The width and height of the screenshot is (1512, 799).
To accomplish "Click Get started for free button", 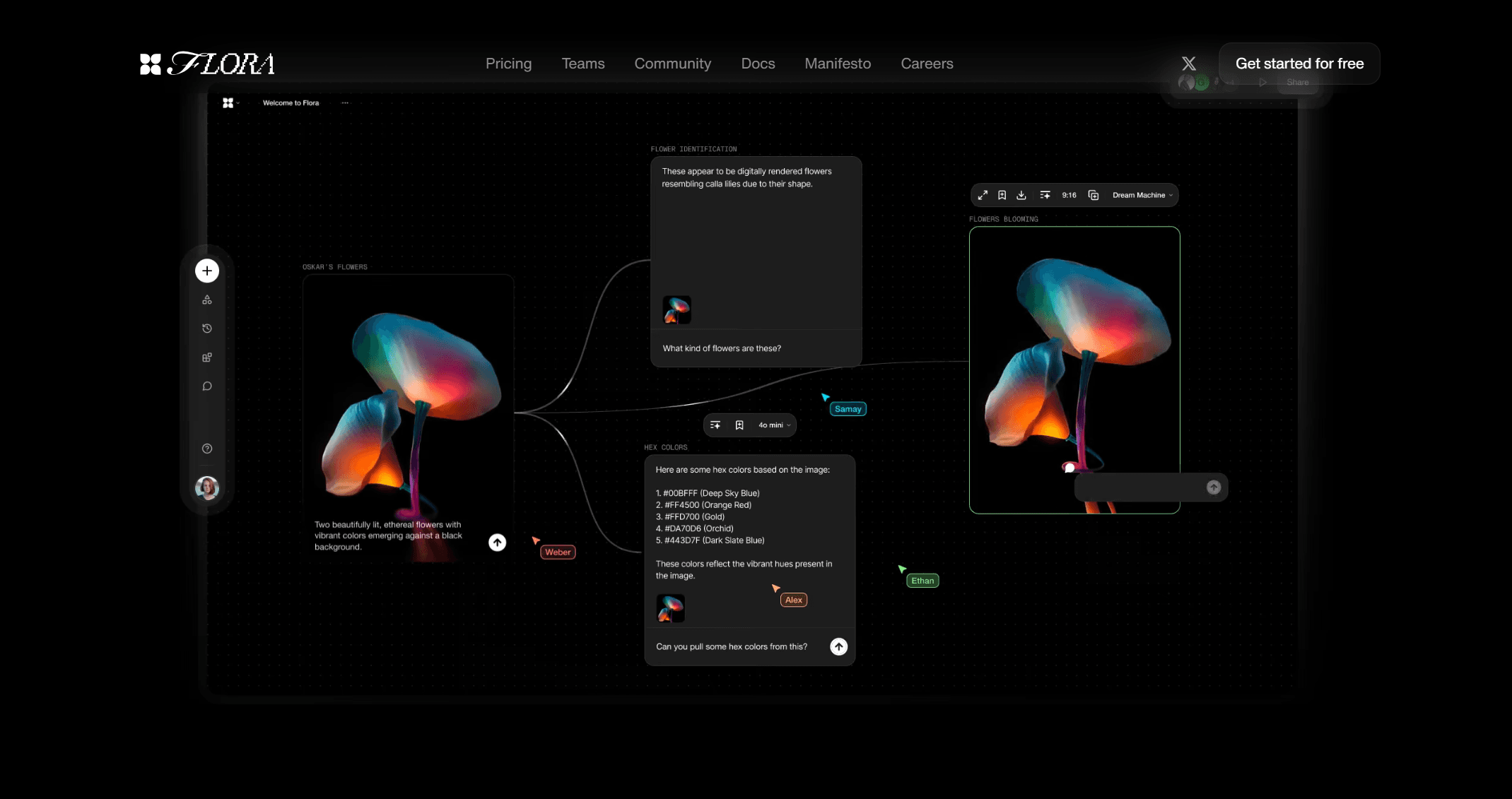I will pos(1299,64).
